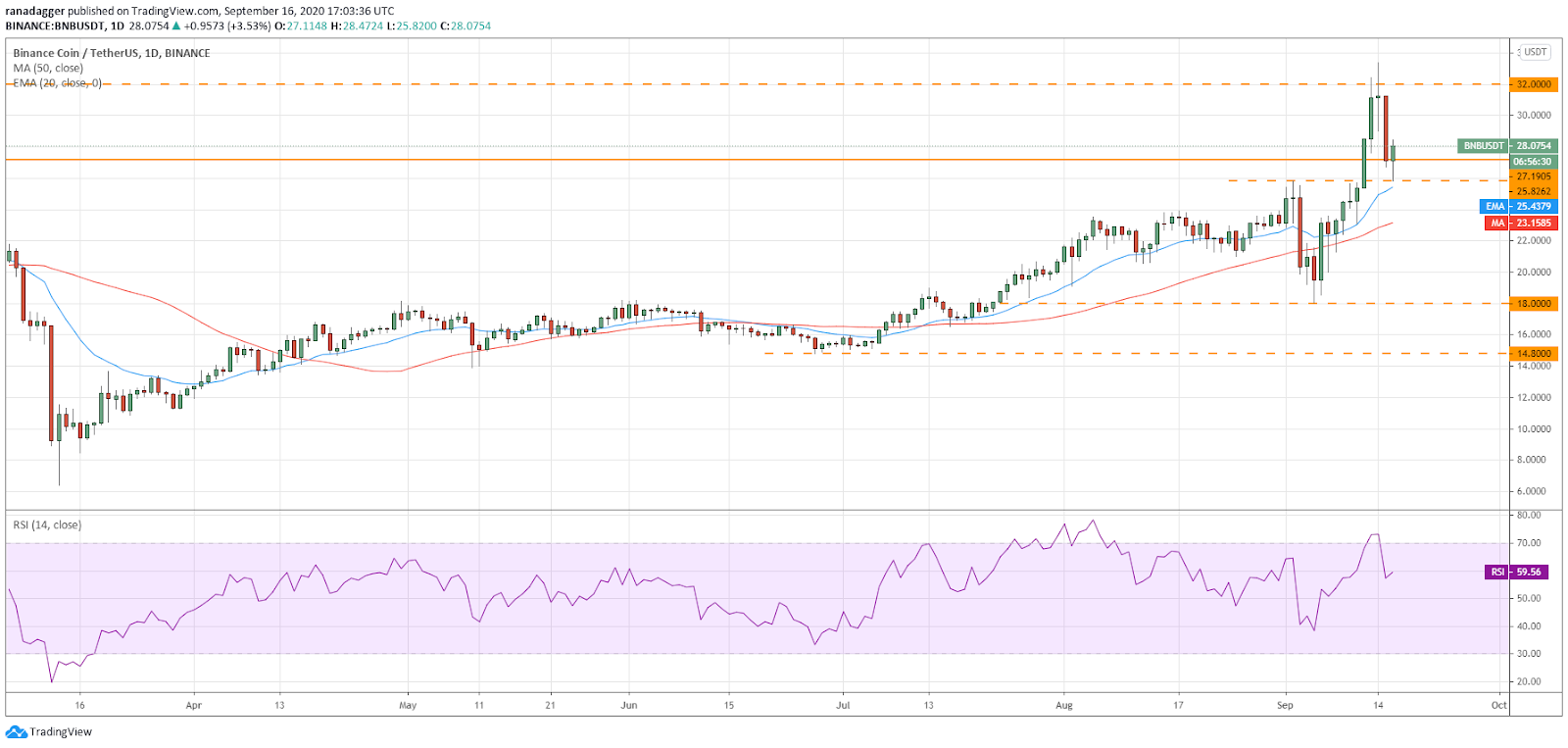Viewport: 1568px width, 748px height.
Task: Click the 27.1905 orange price label
Action: [1533, 177]
